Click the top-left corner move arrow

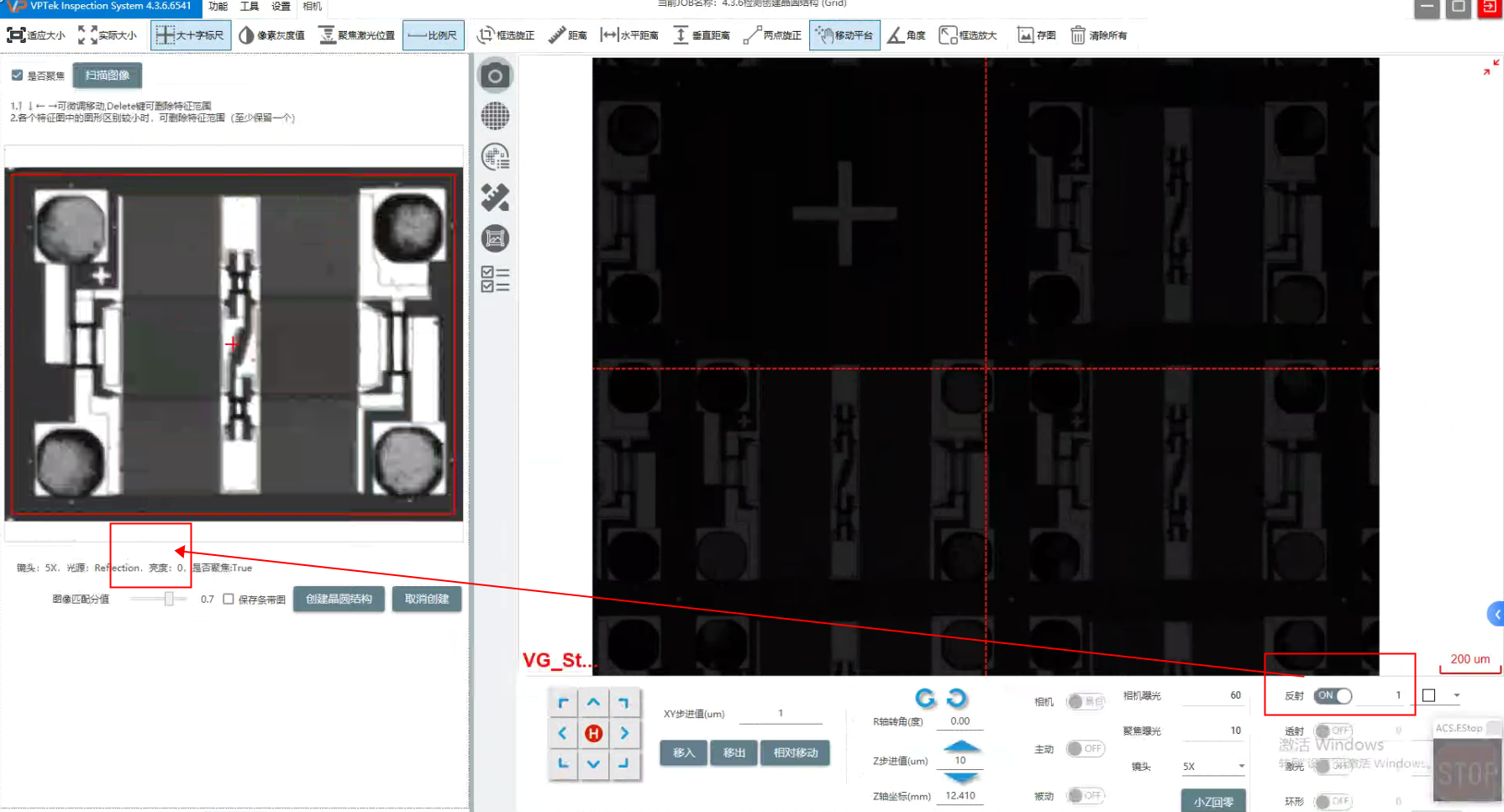click(x=562, y=702)
